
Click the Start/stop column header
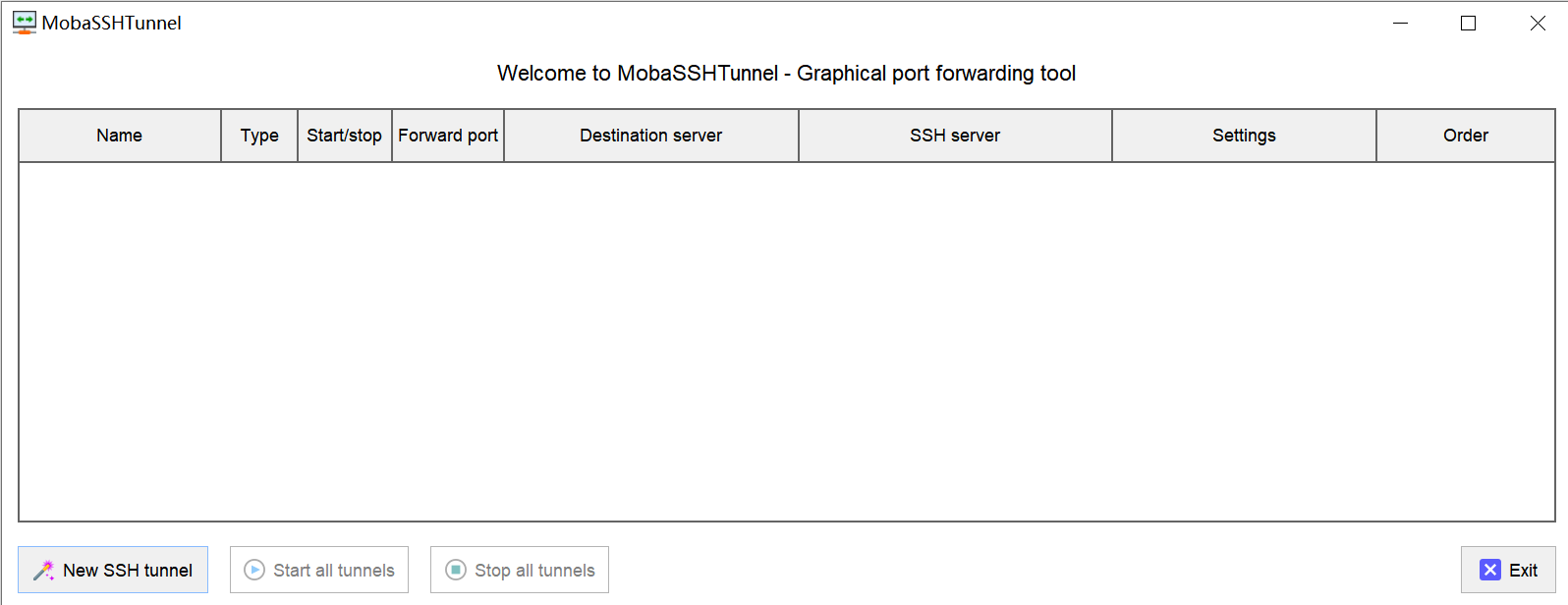[345, 136]
